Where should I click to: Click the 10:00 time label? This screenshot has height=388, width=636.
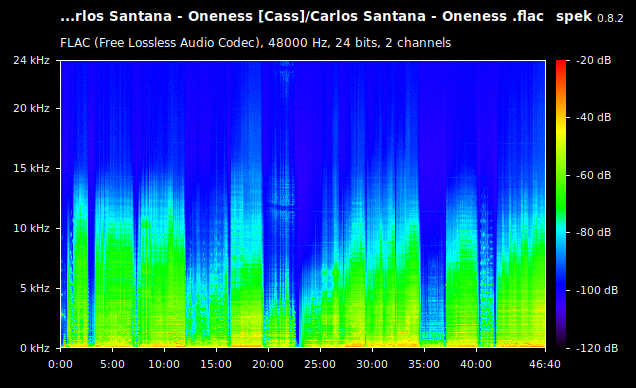pyautogui.click(x=164, y=364)
